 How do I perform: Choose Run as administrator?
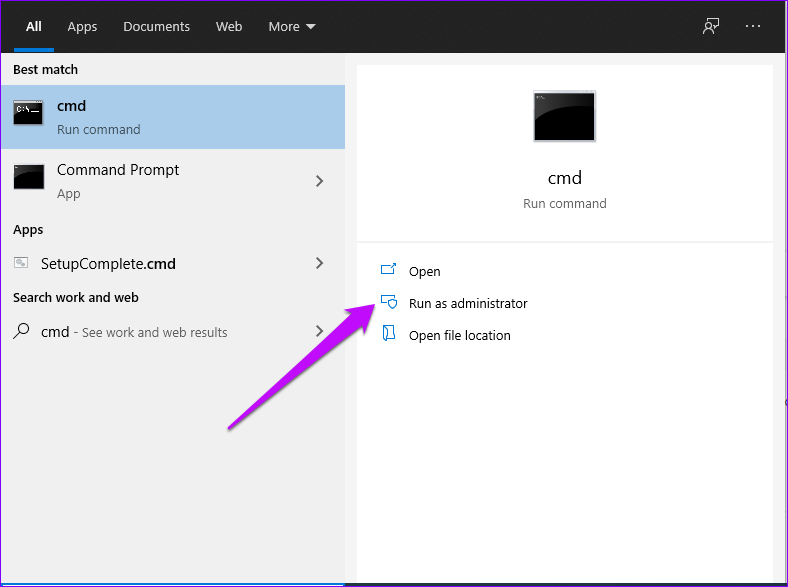point(468,304)
